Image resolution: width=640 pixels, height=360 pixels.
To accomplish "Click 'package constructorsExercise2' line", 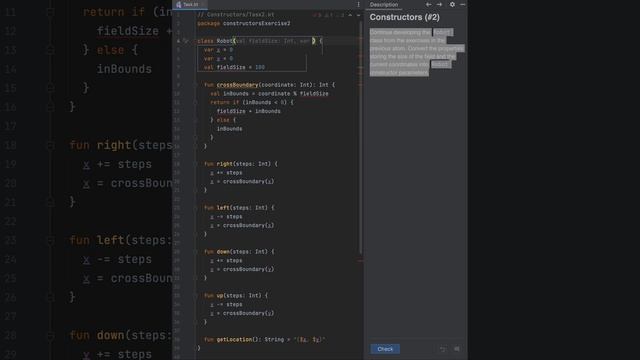I will point(244,24).
